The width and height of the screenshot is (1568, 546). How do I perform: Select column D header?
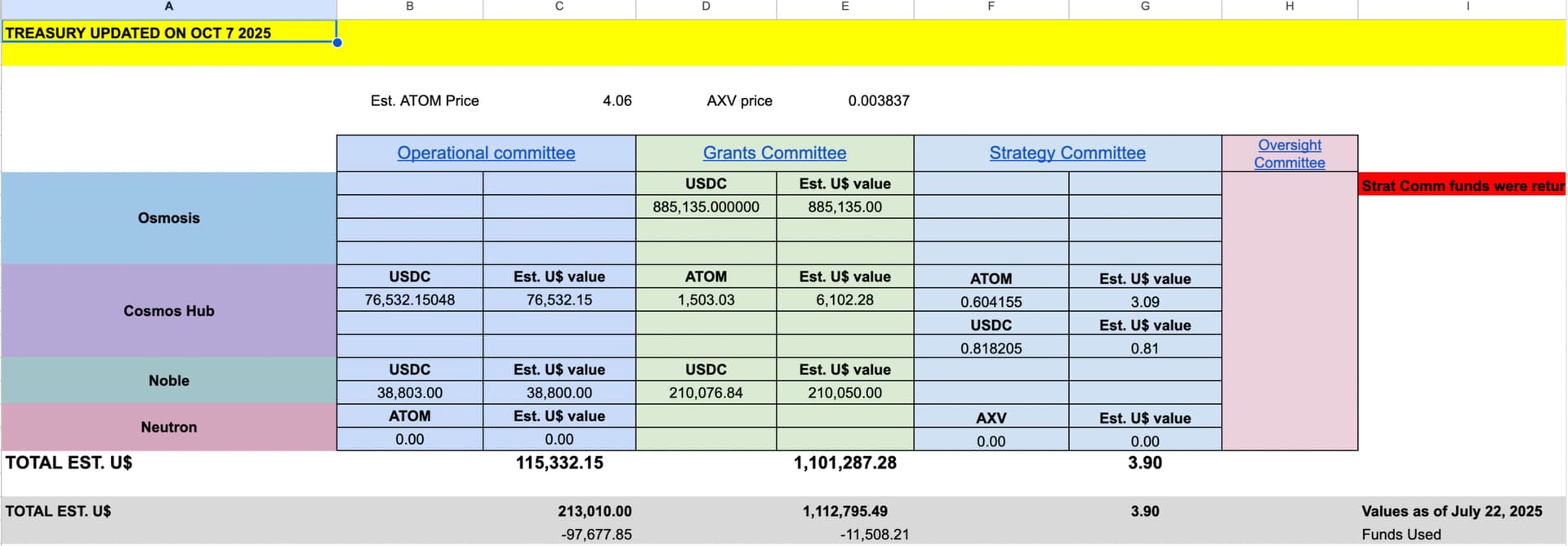pos(706,7)
